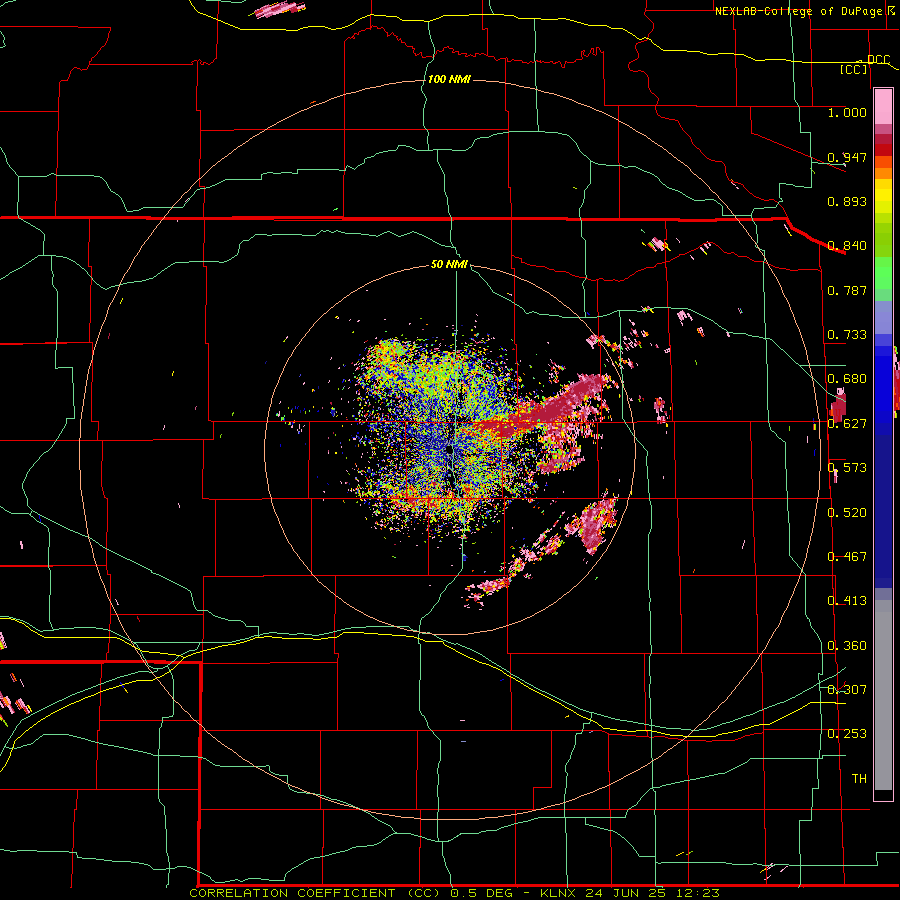This screenshot has height=900, width=900.
Task: Click the 0.840 scale value
Action: [x=847, y=246]
